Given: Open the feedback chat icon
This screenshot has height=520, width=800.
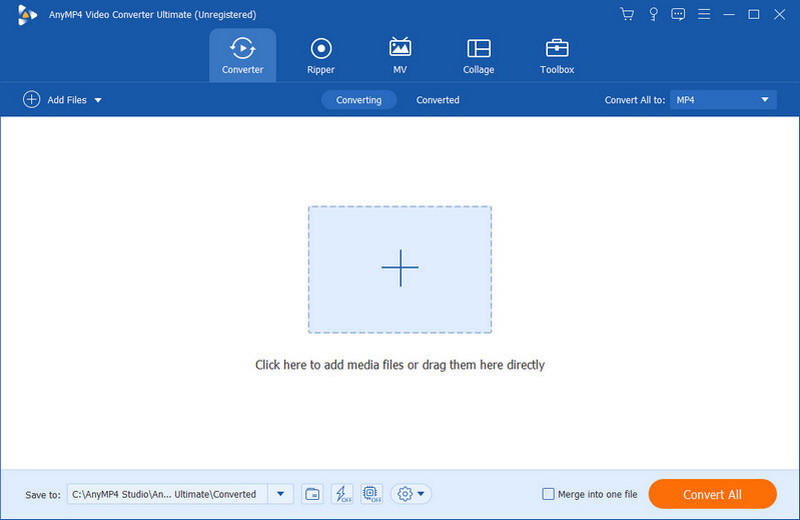Looking at the screenshot, I should tap(679, 14).
